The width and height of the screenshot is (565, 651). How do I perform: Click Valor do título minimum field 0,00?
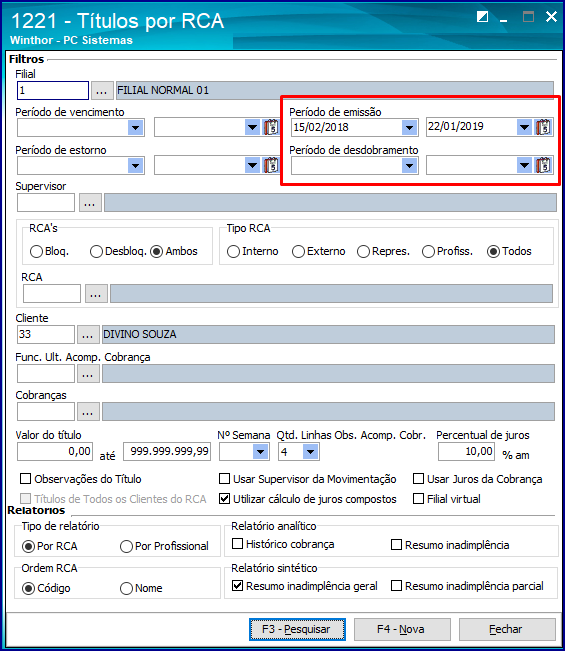coord(55,452)
